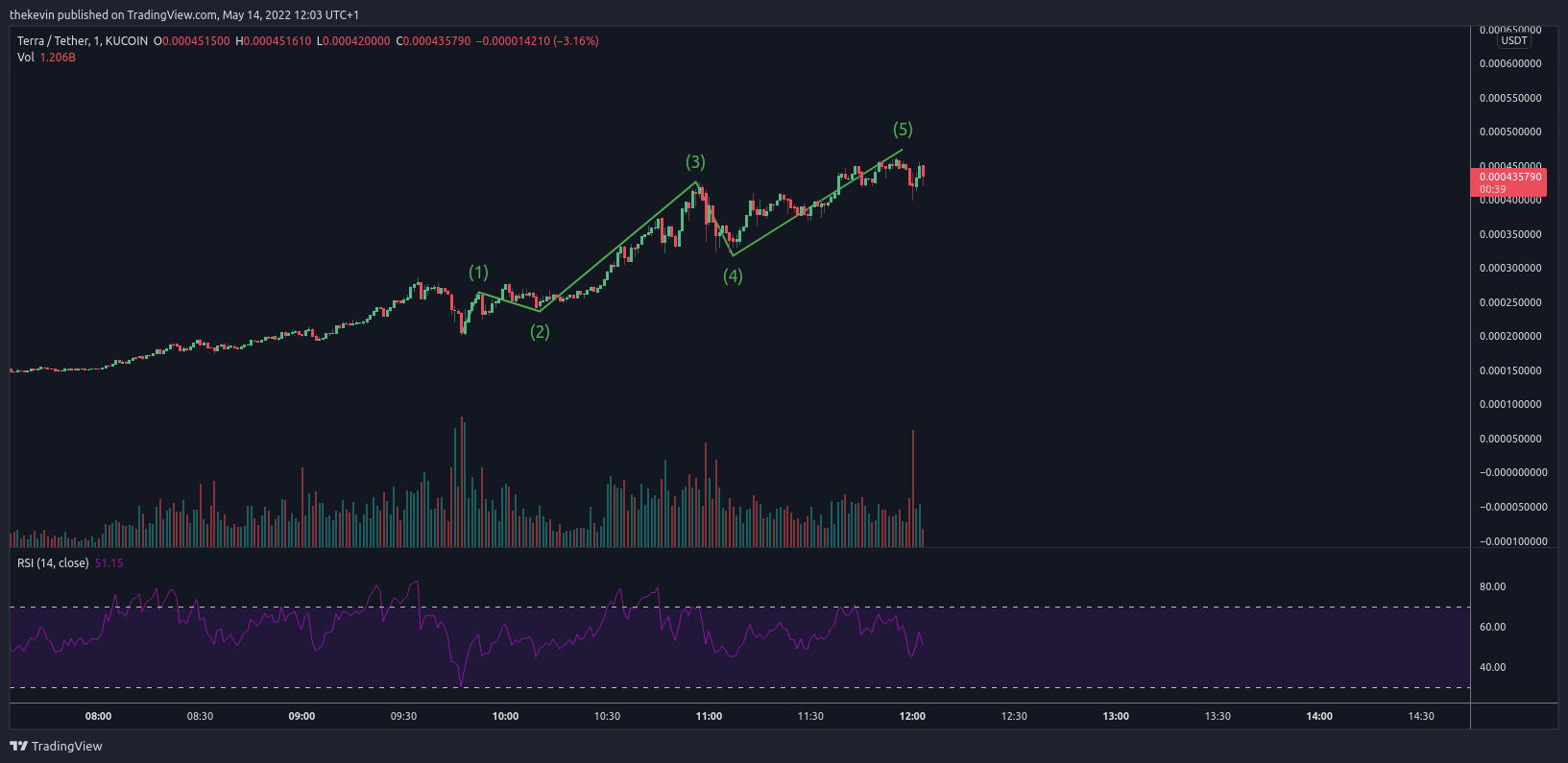The width and height of the screenshot is (1568, 763).
Task: Click the USDT currency label on price axis
Action: 1514,40
